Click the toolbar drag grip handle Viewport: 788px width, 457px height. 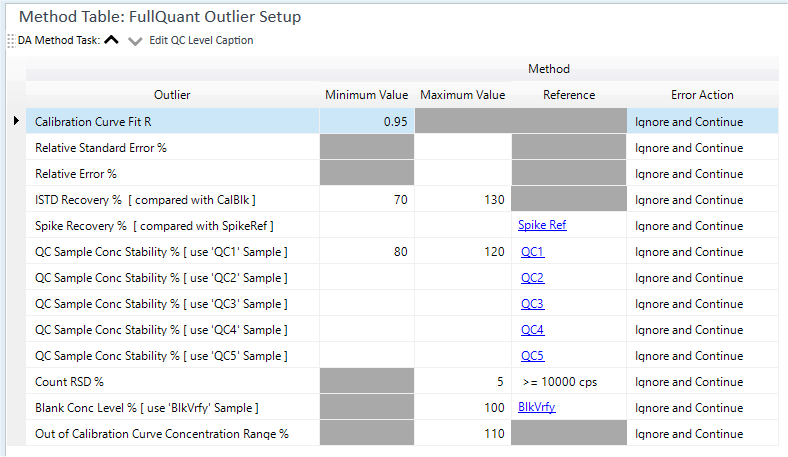pyautogui.click(x=11, y=40)
